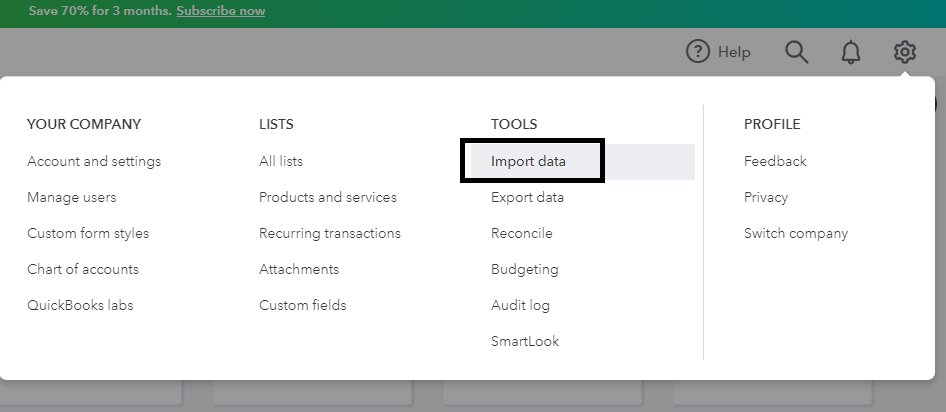Open search with the magnifier icon
The height and width of the screenshot is (412, 946).
796,52
